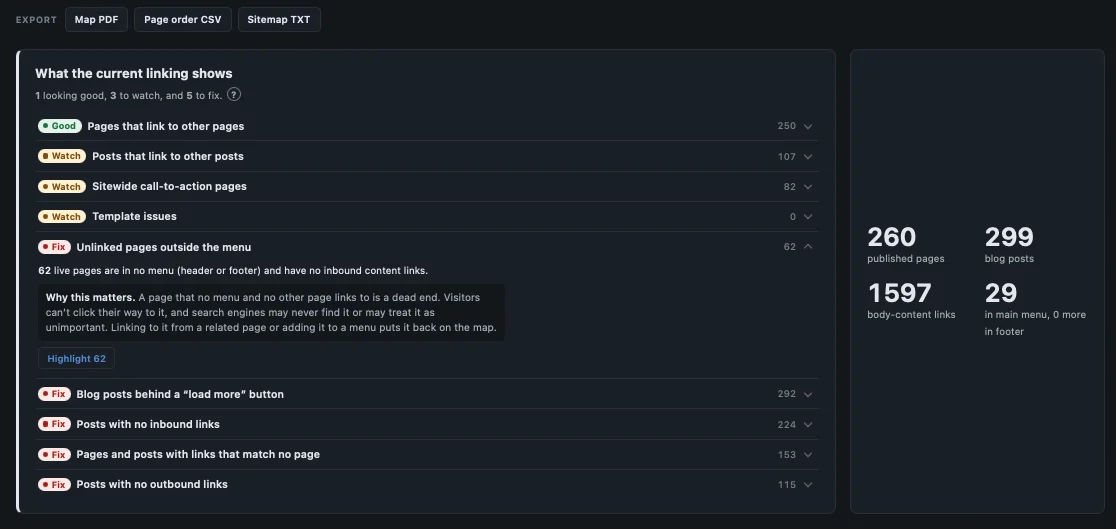Select 'Unlinked pages outside the menu' title
1116x529 pixels.
(164, 247)
